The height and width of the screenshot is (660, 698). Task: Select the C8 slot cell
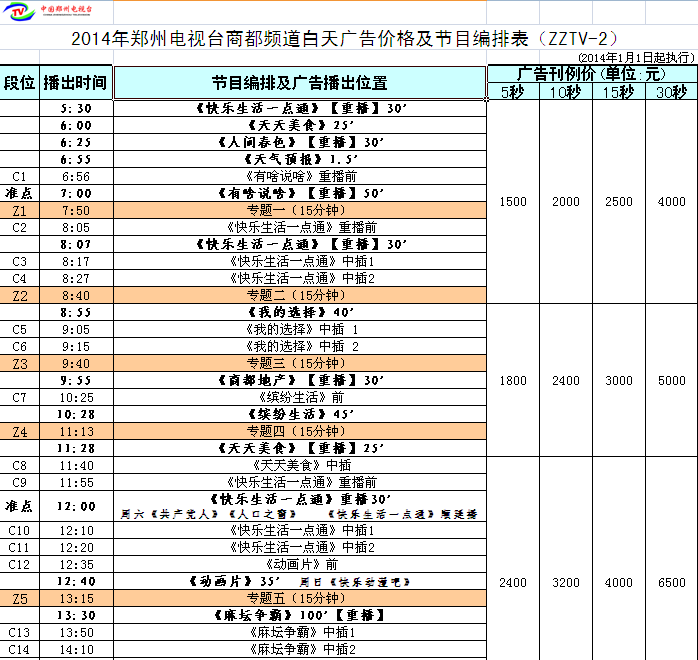click(20, 466)
